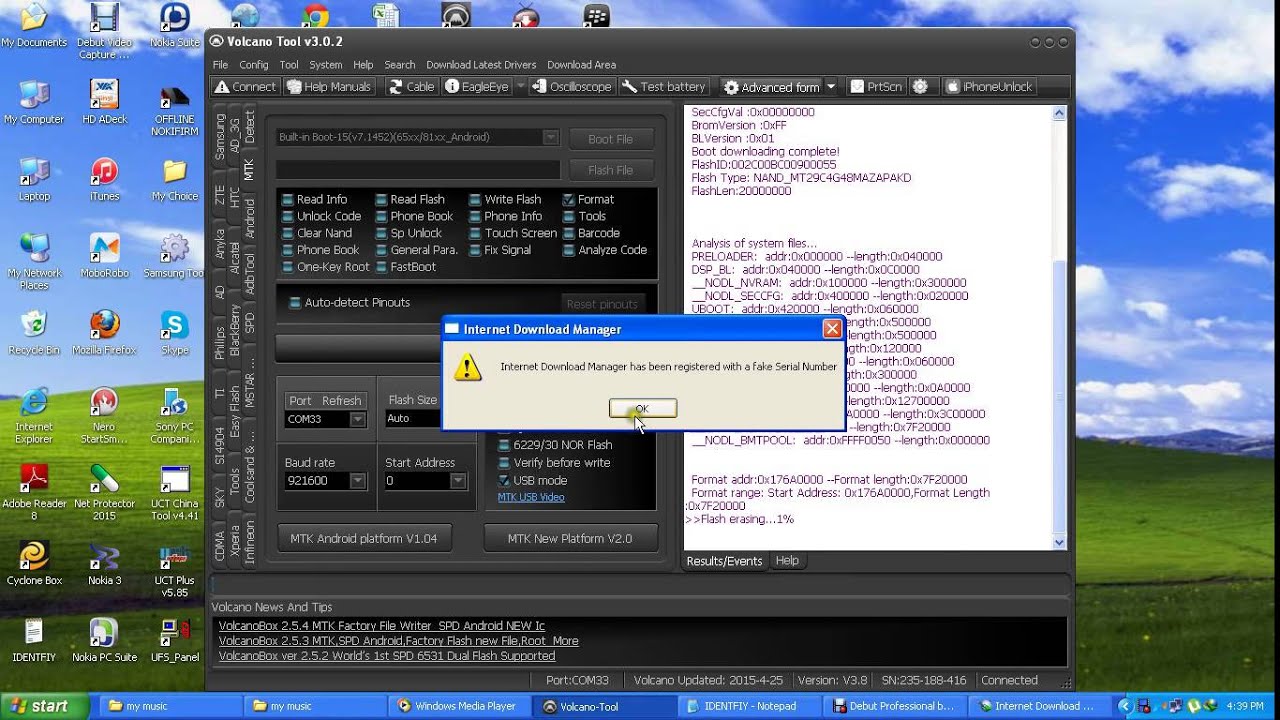Open iTunes desktop icon
Image resolution: width=1280 pixels, height=720 pixels.
[x=104, y=178]
